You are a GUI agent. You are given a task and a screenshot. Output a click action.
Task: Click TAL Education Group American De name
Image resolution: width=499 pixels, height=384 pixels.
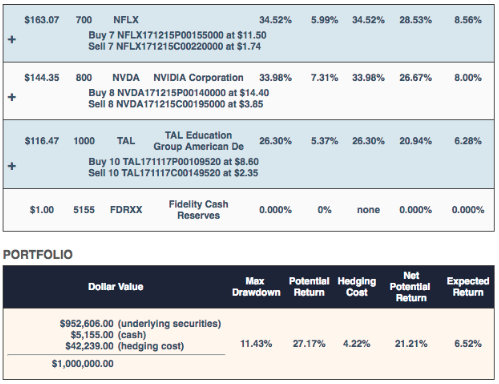pyautogui.click(x=198, y=141)
